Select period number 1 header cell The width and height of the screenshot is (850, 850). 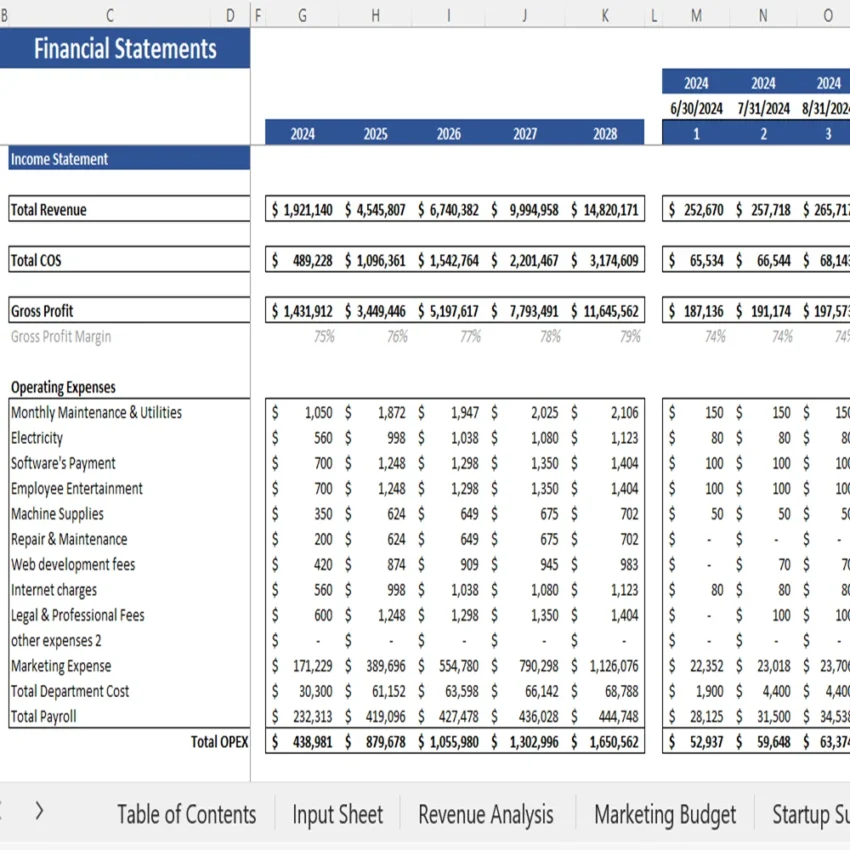tap(696, 131)
